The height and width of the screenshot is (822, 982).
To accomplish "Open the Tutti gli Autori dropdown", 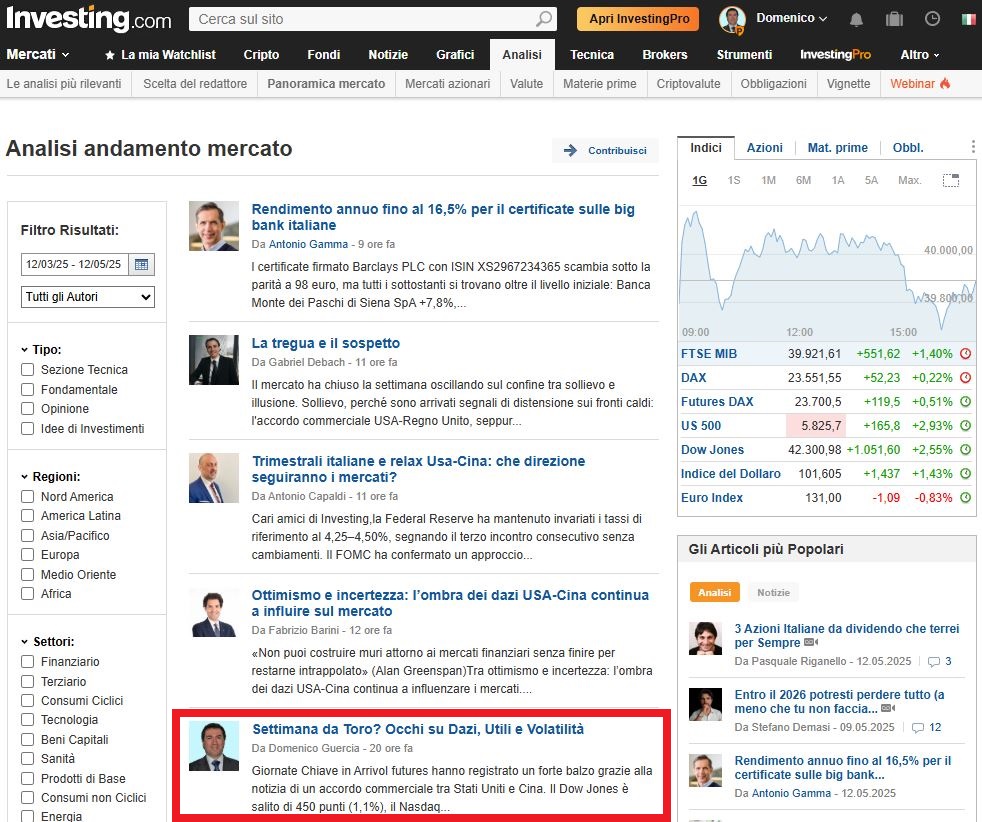I will coord(88,297).
